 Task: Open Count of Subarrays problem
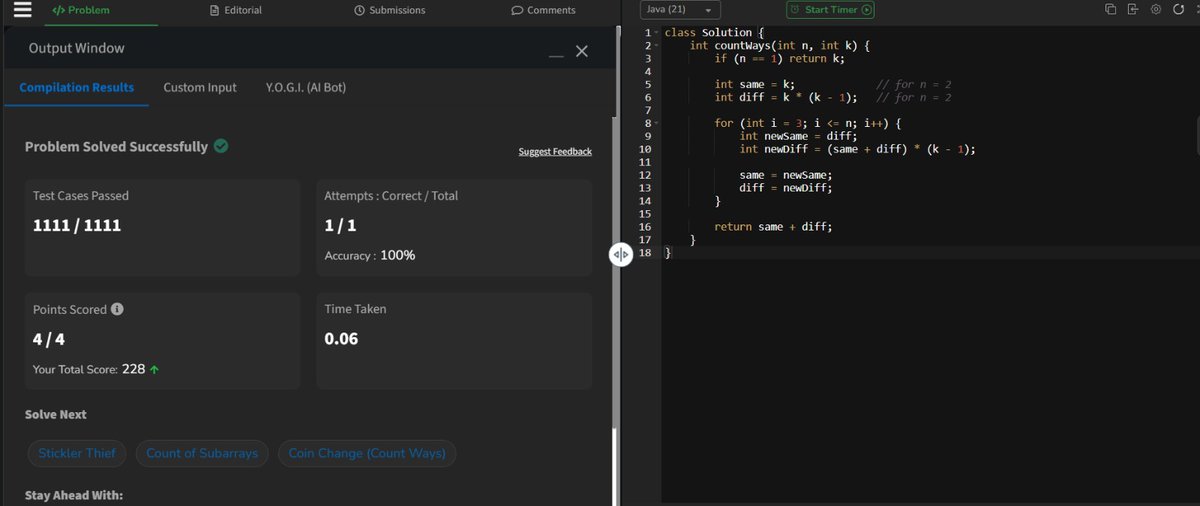click(x=202, y=453)
